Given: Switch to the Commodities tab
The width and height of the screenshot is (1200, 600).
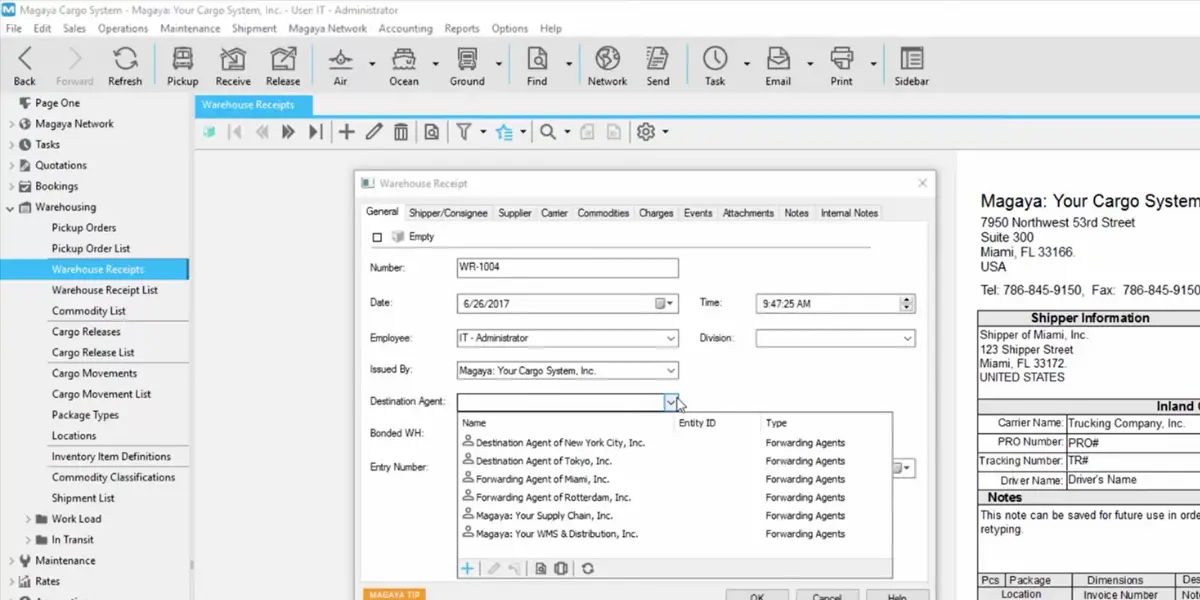Looking at the screenshot, I should click(x=603, y=213).
